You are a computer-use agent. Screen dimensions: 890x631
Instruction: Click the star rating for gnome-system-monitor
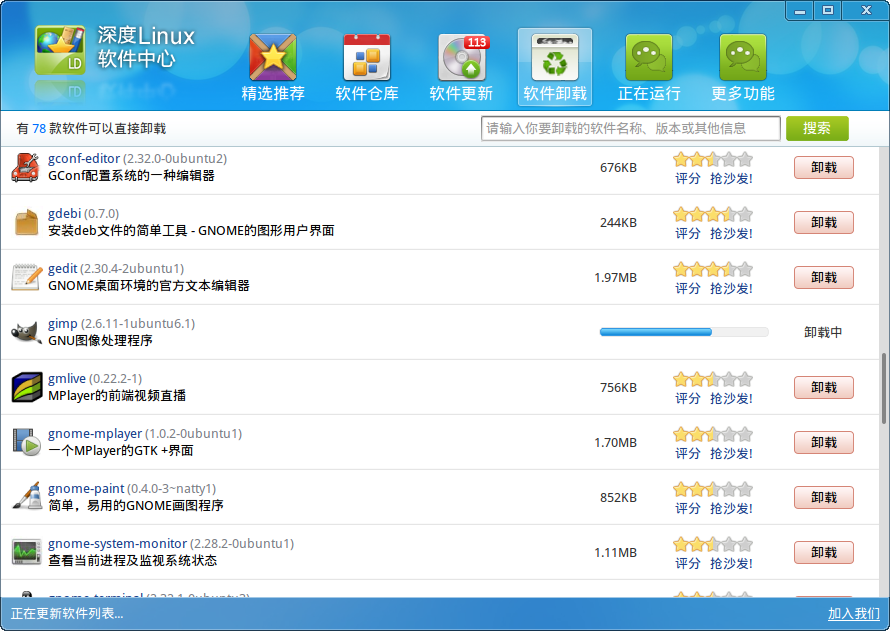point(713,545)
